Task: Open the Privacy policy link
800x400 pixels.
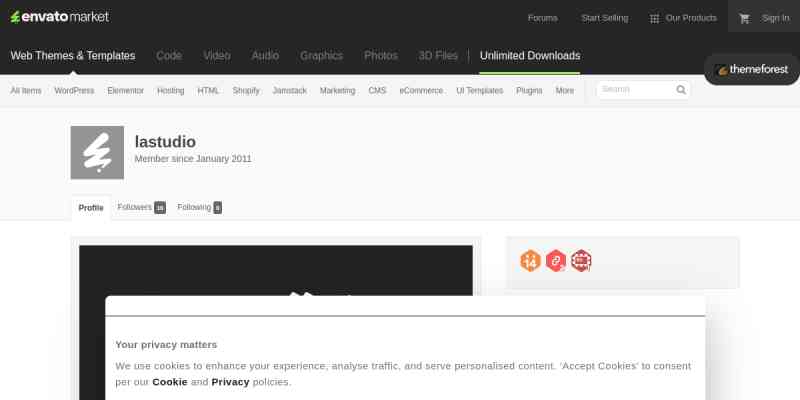Action: pos(230,382)
